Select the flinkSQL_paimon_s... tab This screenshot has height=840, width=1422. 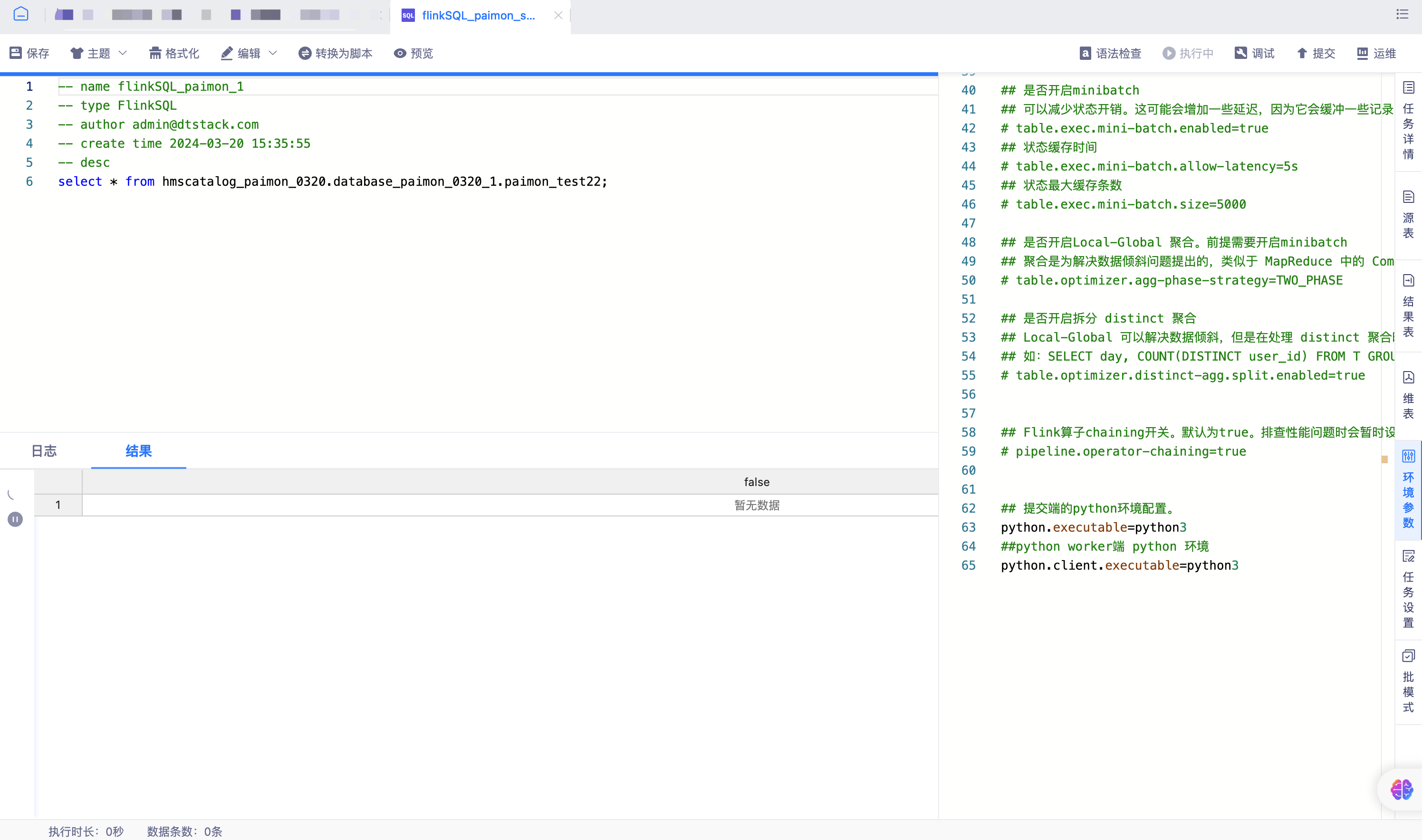479,15
